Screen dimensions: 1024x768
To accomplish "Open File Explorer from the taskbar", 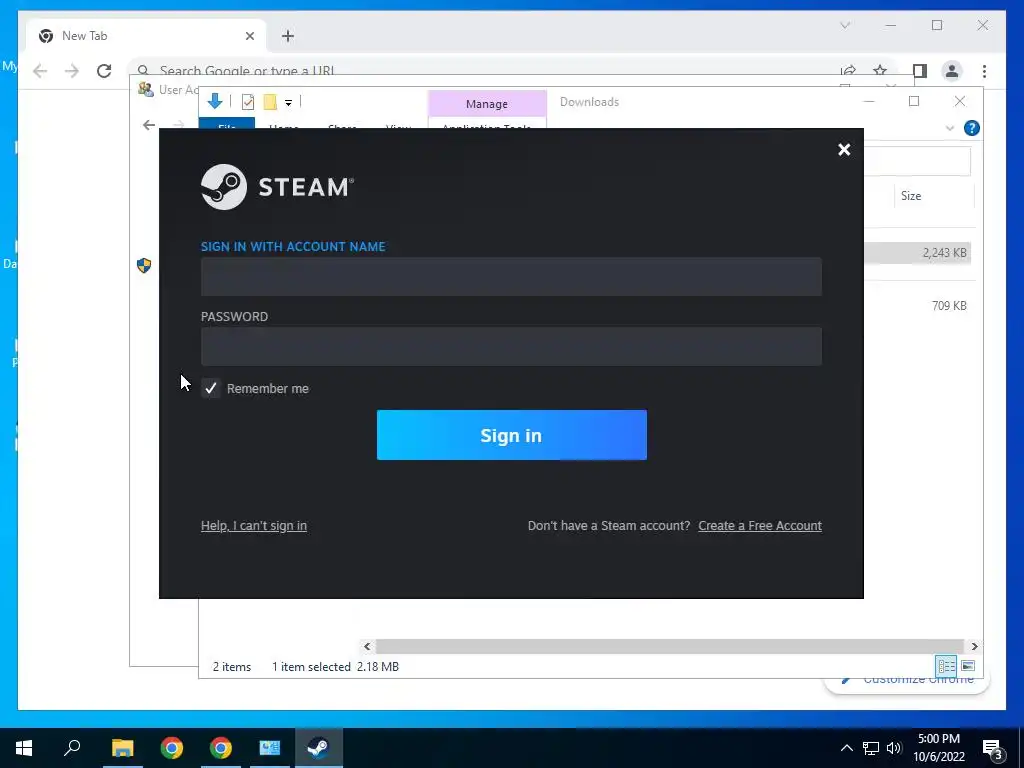I will point(122,748).
